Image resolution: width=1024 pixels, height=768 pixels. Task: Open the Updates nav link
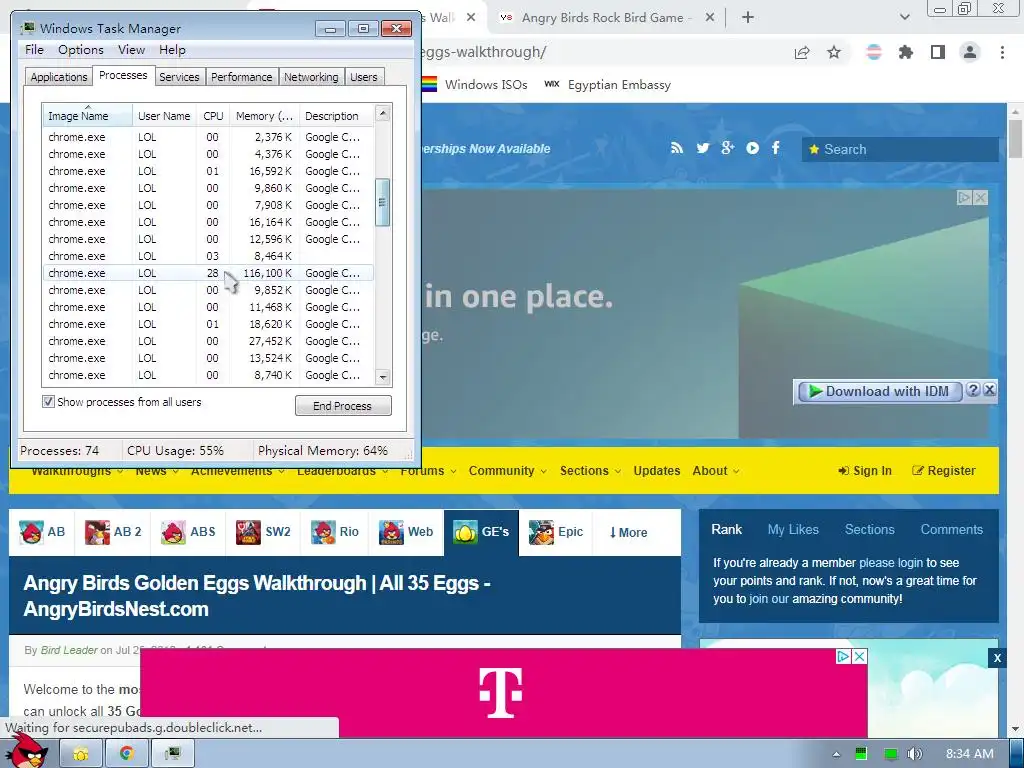click(656, 471)
